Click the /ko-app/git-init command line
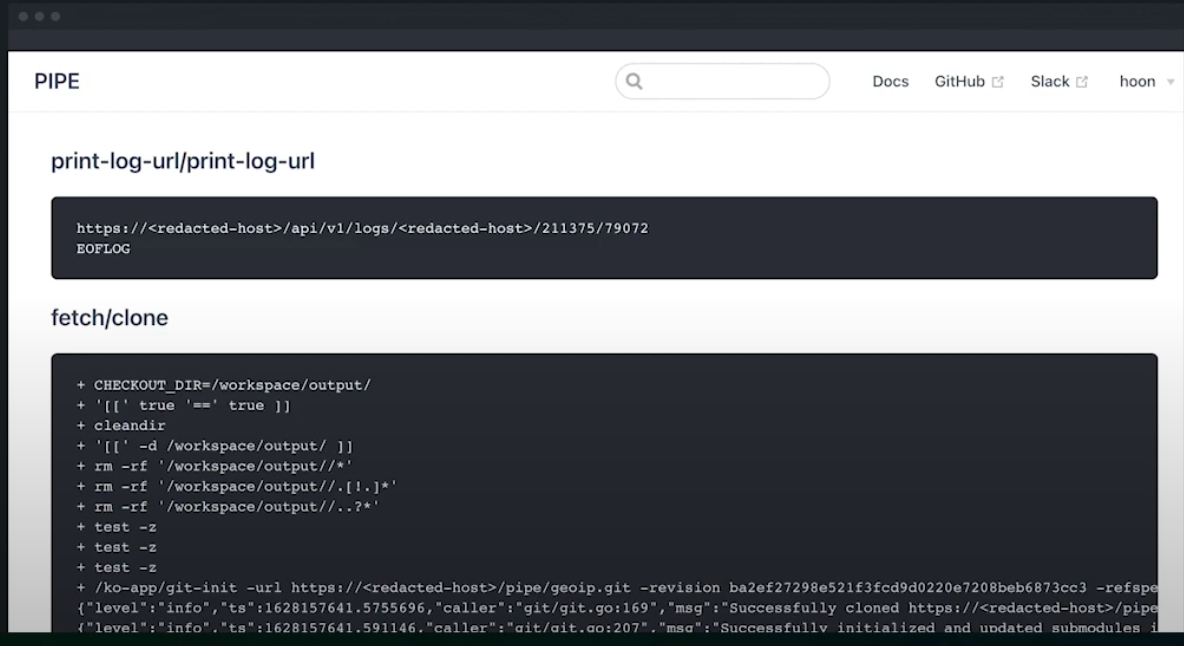Image resolution: width=1184 pixels, height=646 pixels. [x=616, y=588]
